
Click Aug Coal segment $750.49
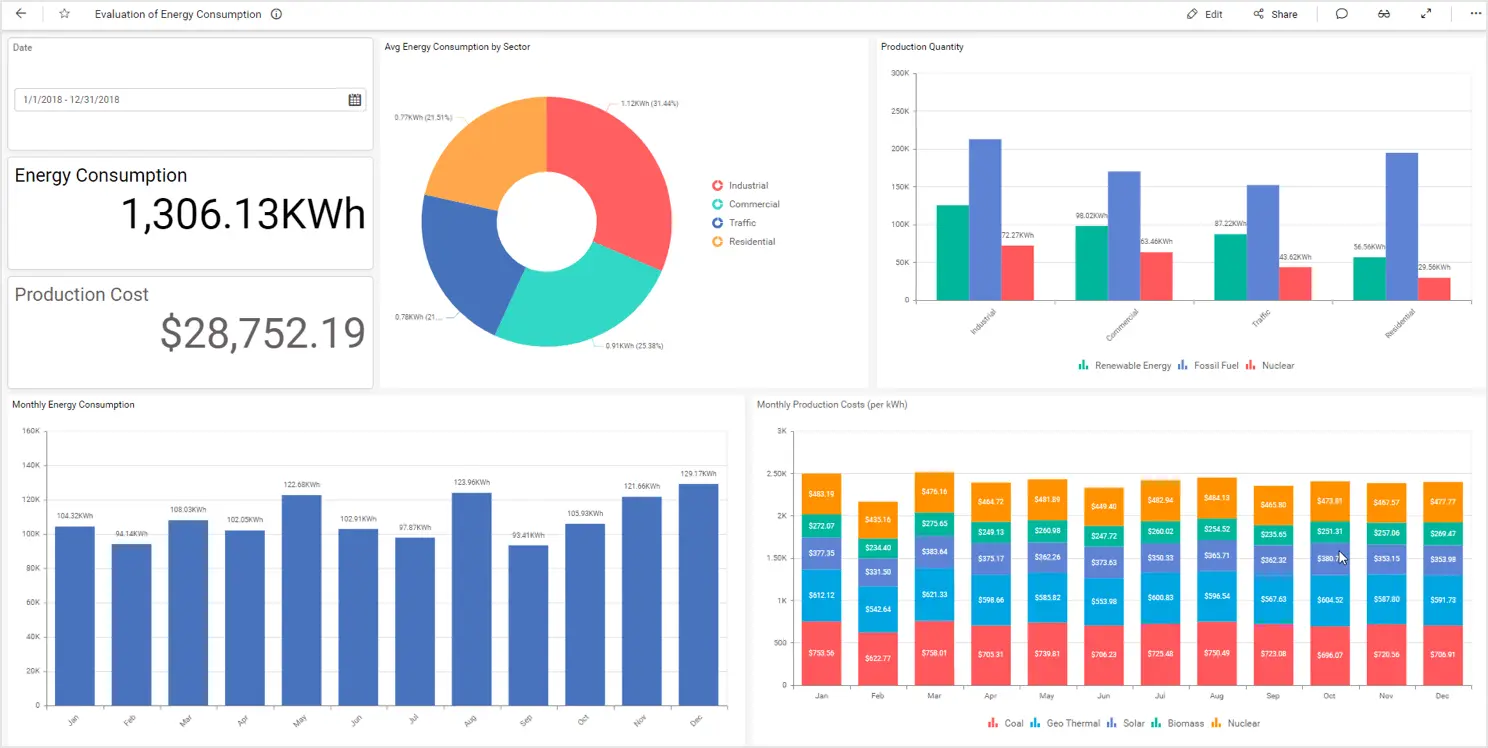[x=1216, y=653]
